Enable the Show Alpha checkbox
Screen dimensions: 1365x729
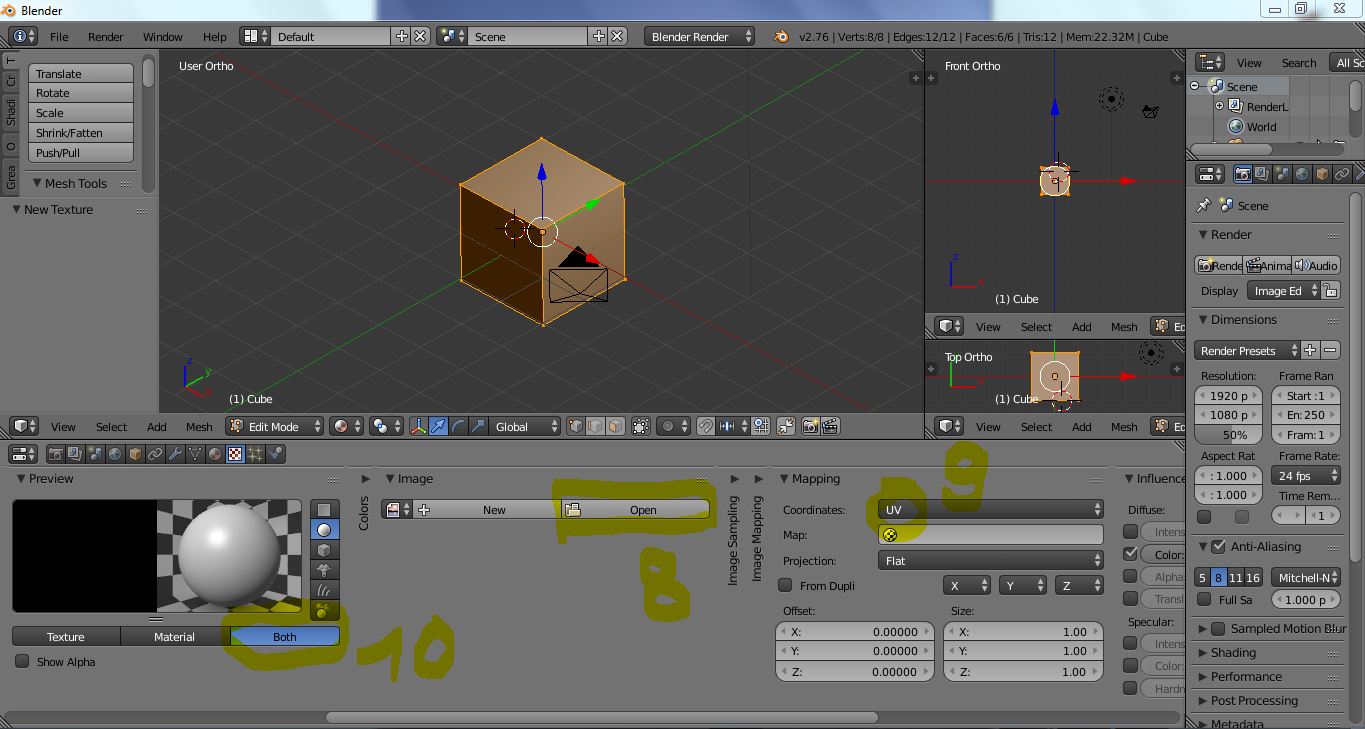point(22,662)
